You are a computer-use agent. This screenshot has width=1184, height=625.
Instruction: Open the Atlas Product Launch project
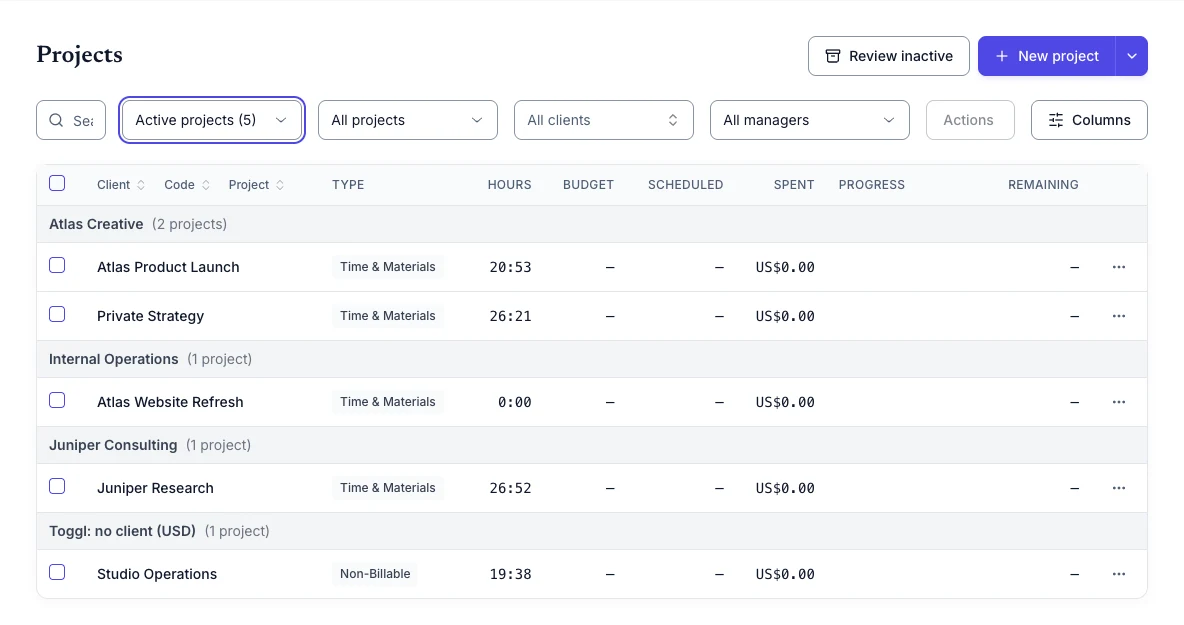[168, 267]
